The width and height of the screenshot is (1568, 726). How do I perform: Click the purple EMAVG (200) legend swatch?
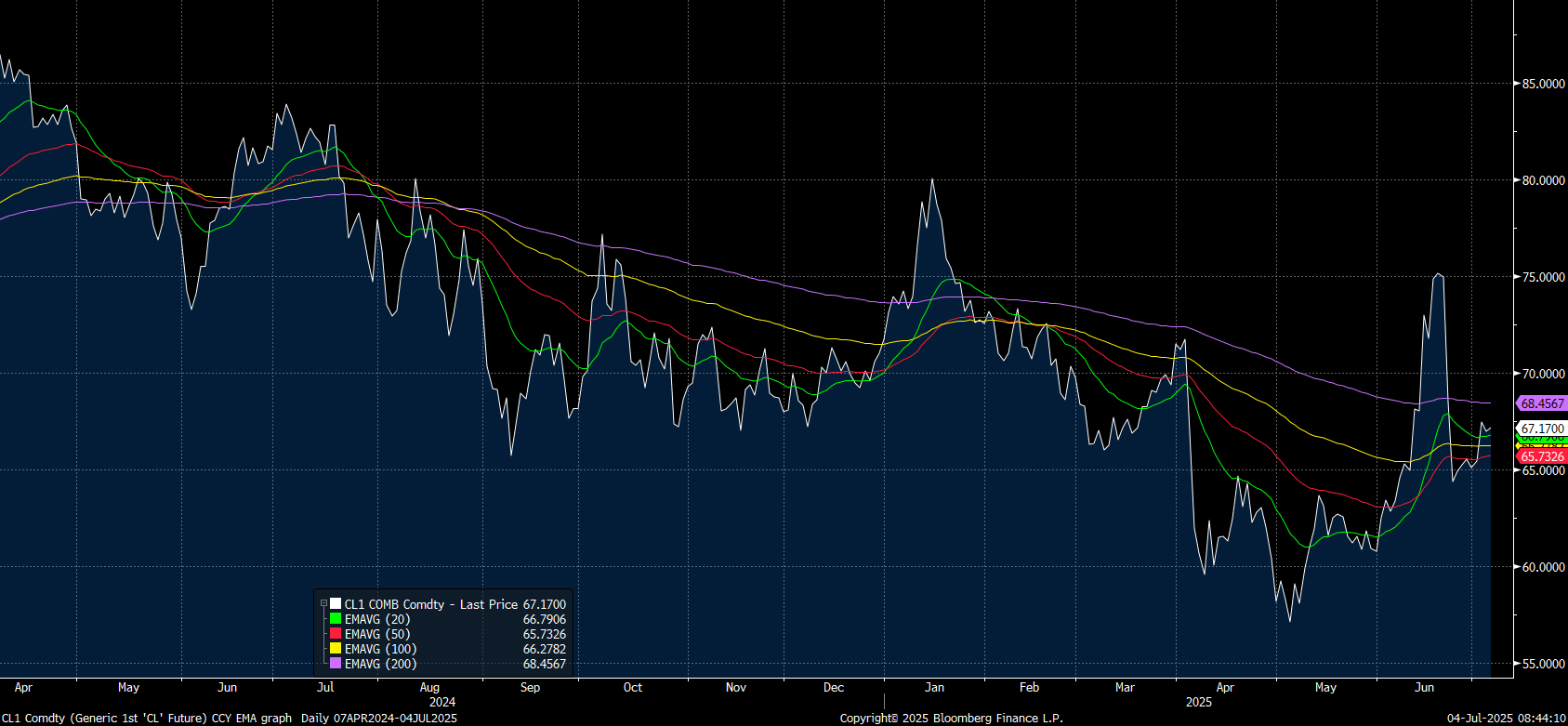pos(336,664)
